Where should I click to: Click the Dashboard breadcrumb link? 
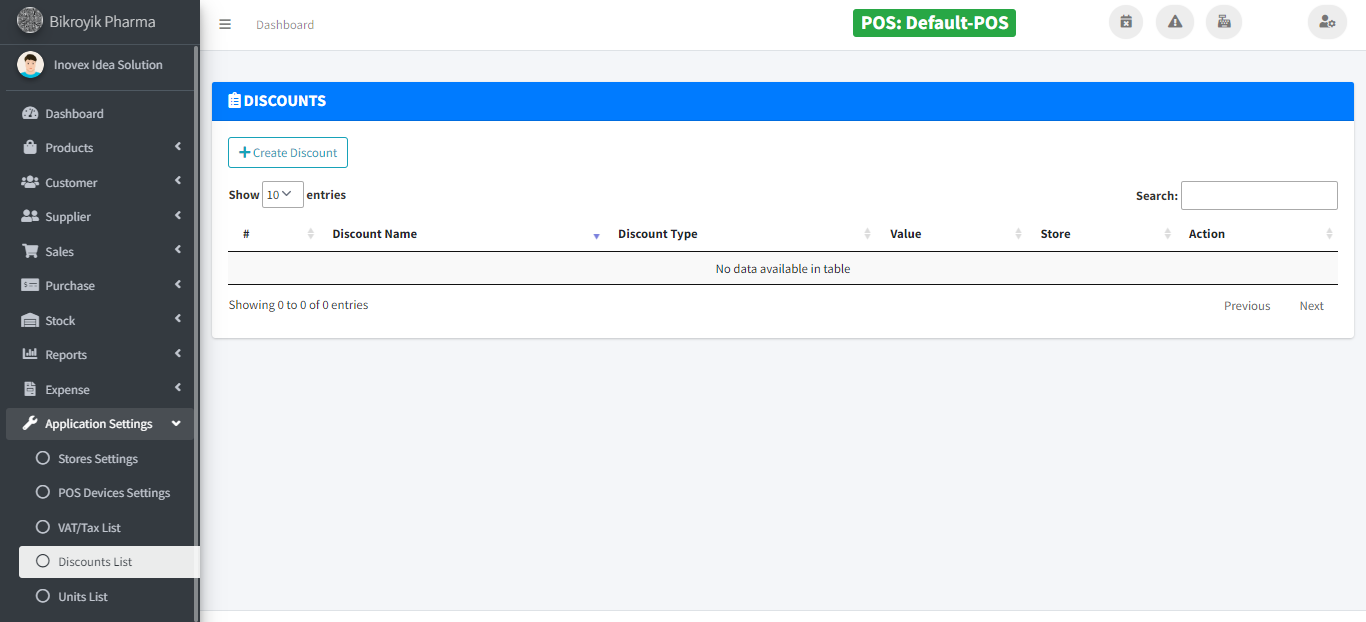pos(285,25)
